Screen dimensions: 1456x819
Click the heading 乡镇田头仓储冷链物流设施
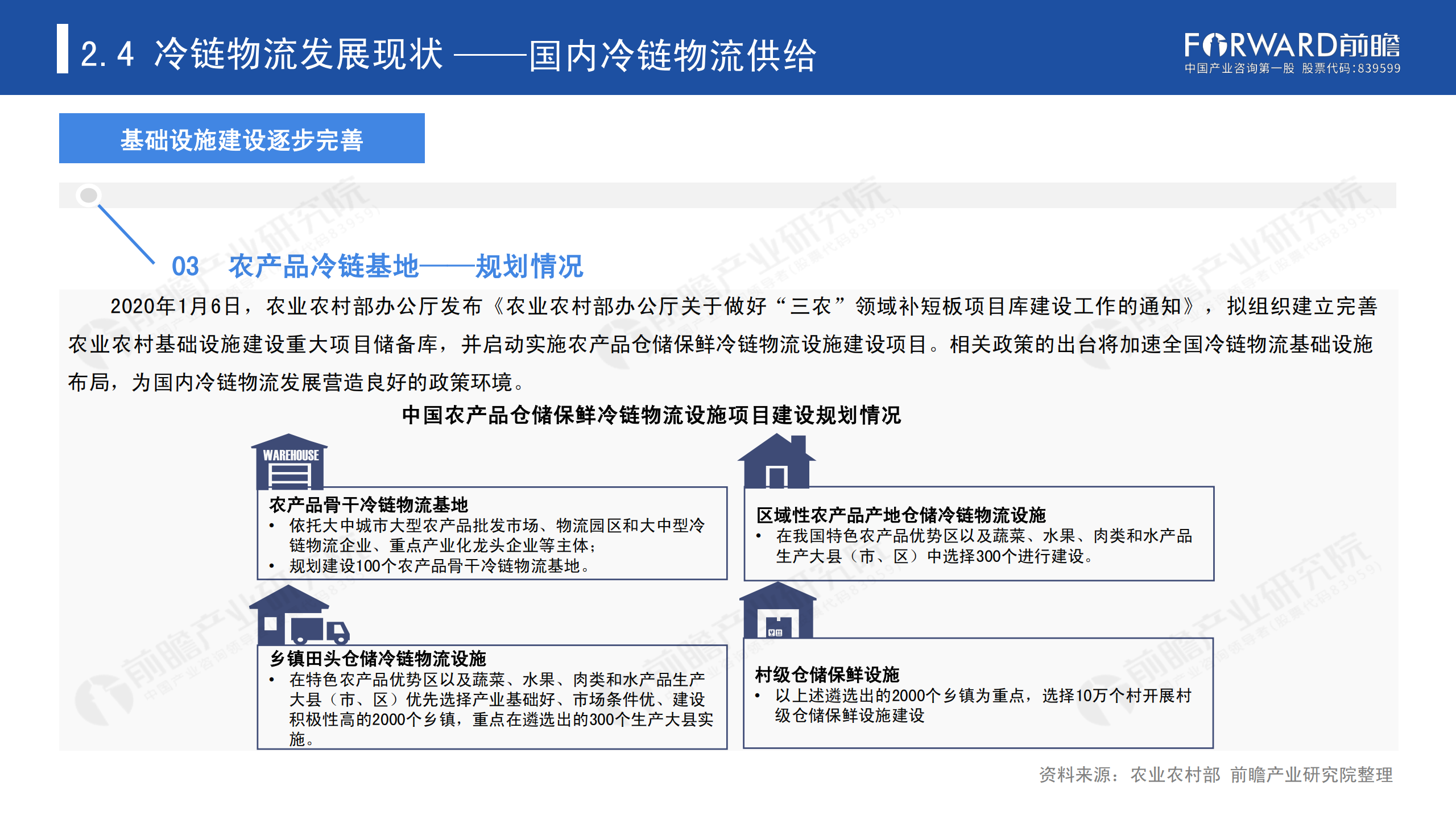[x=378, y=659]
